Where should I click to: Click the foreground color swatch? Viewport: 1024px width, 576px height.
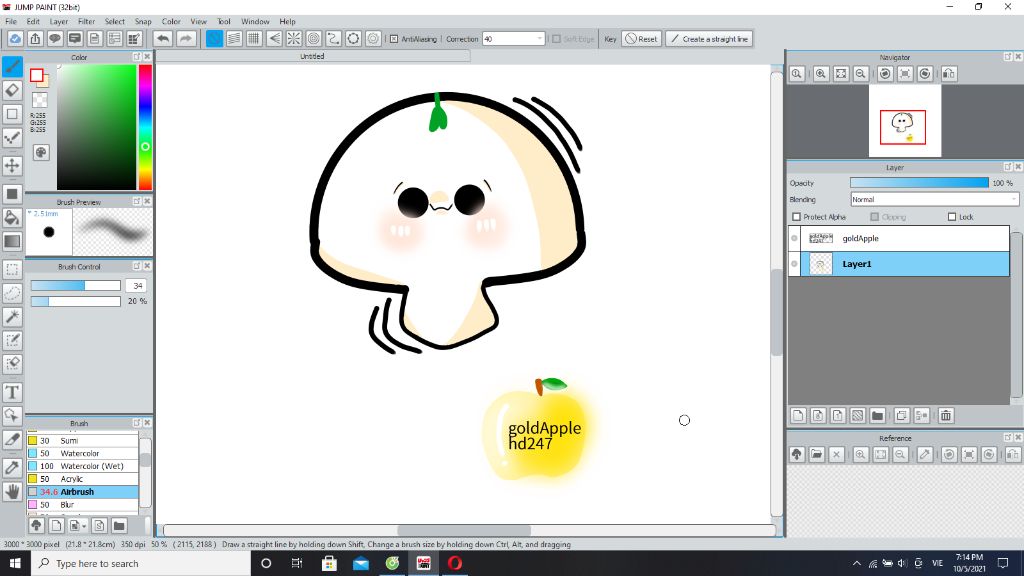tap(37, 75)
